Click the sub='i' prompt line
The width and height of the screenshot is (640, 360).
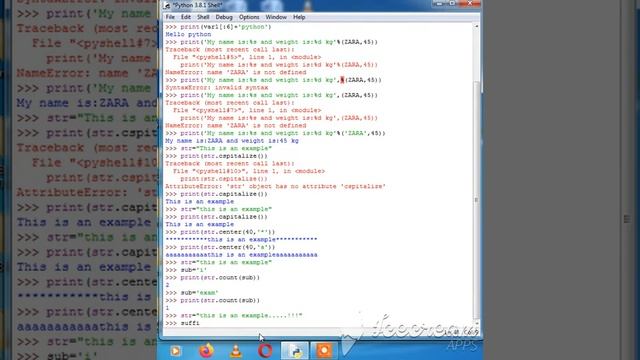[x=186, y=270]
